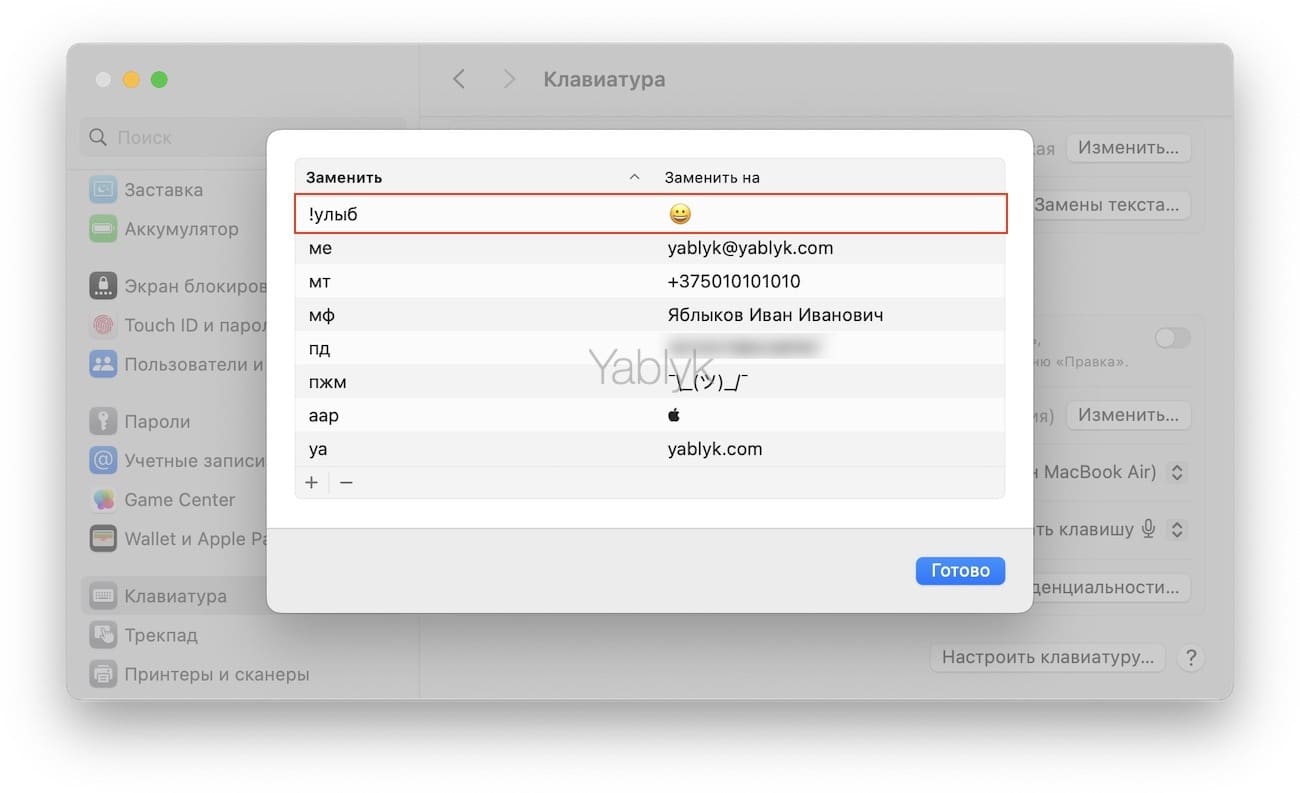
Task: Sort by Заменить column header
Action: [344, 177]
